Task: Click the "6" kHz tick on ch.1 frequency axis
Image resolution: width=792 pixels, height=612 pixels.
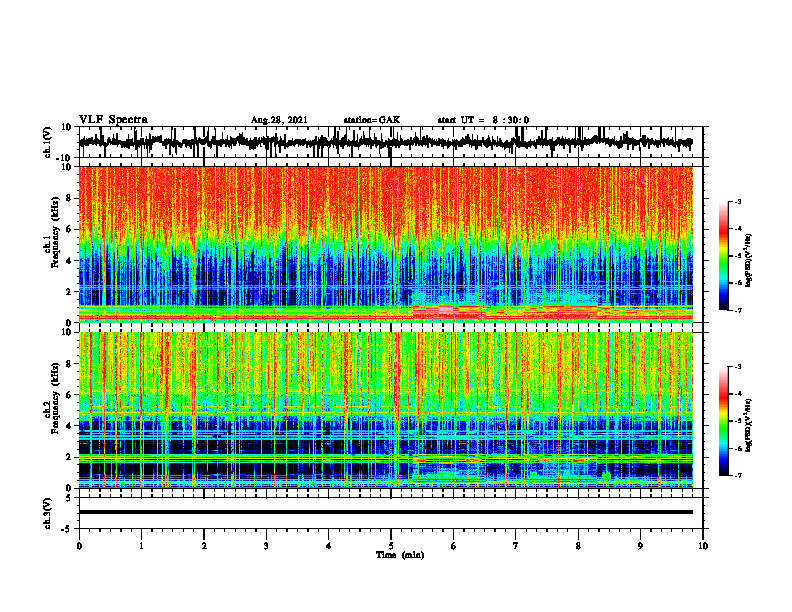Action: click(70, 229)
